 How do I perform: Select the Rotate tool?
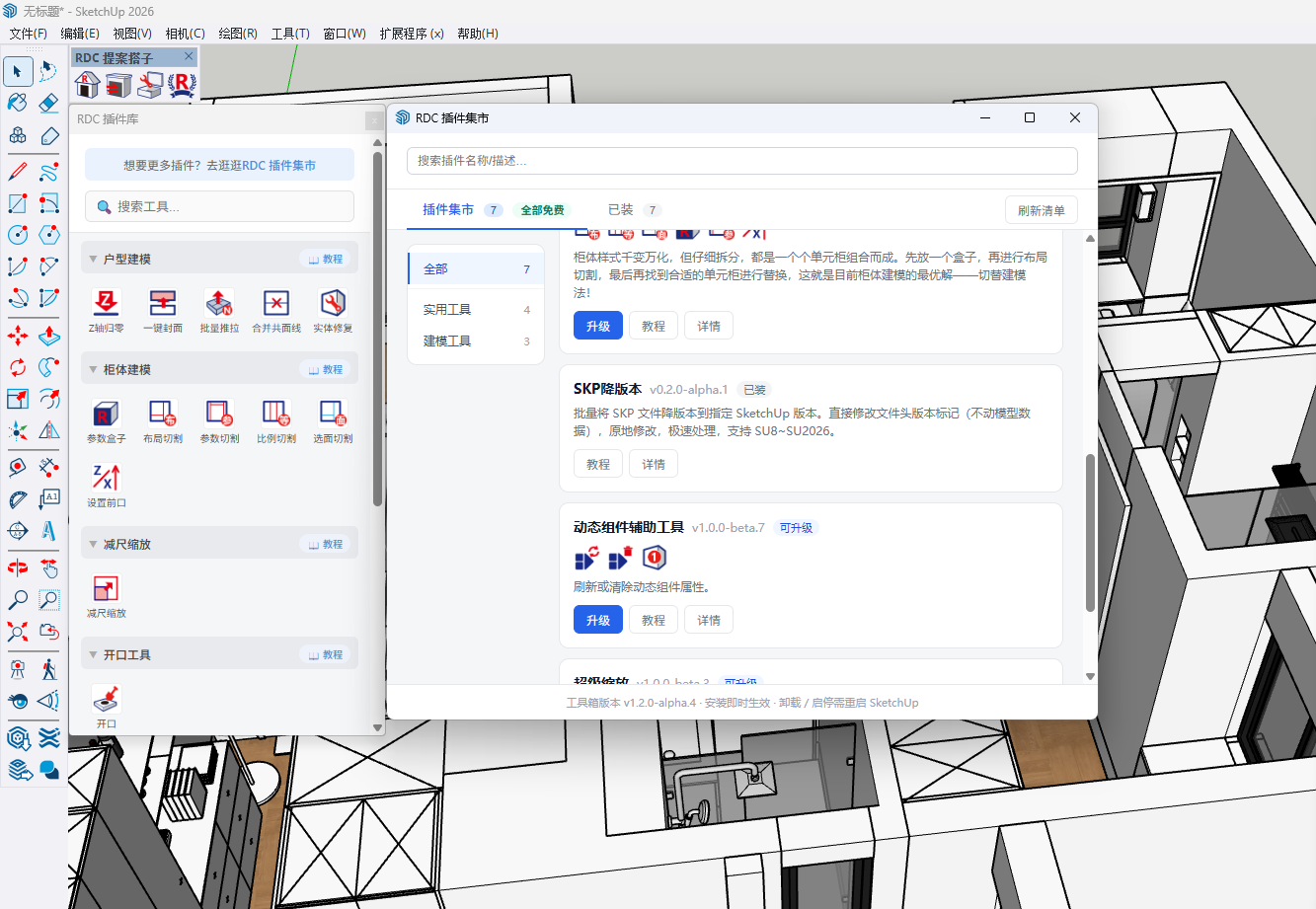coord(18,367)
